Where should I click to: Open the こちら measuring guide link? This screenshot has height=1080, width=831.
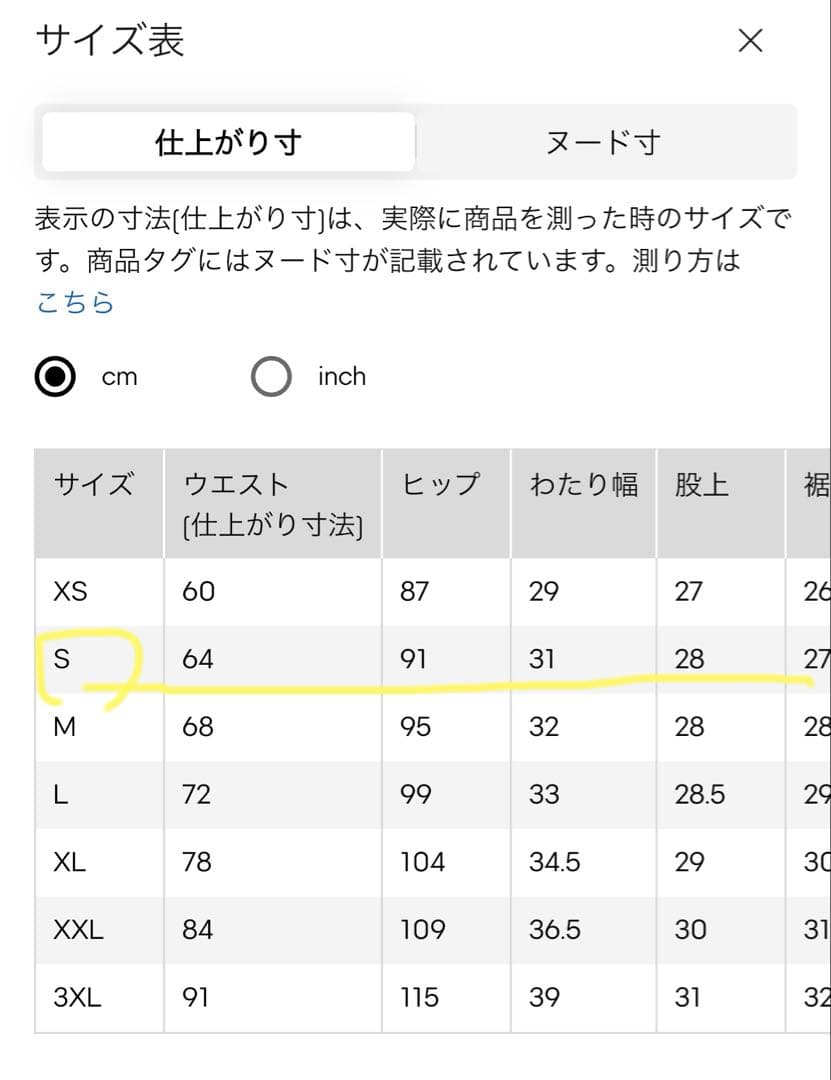(74, 302)
